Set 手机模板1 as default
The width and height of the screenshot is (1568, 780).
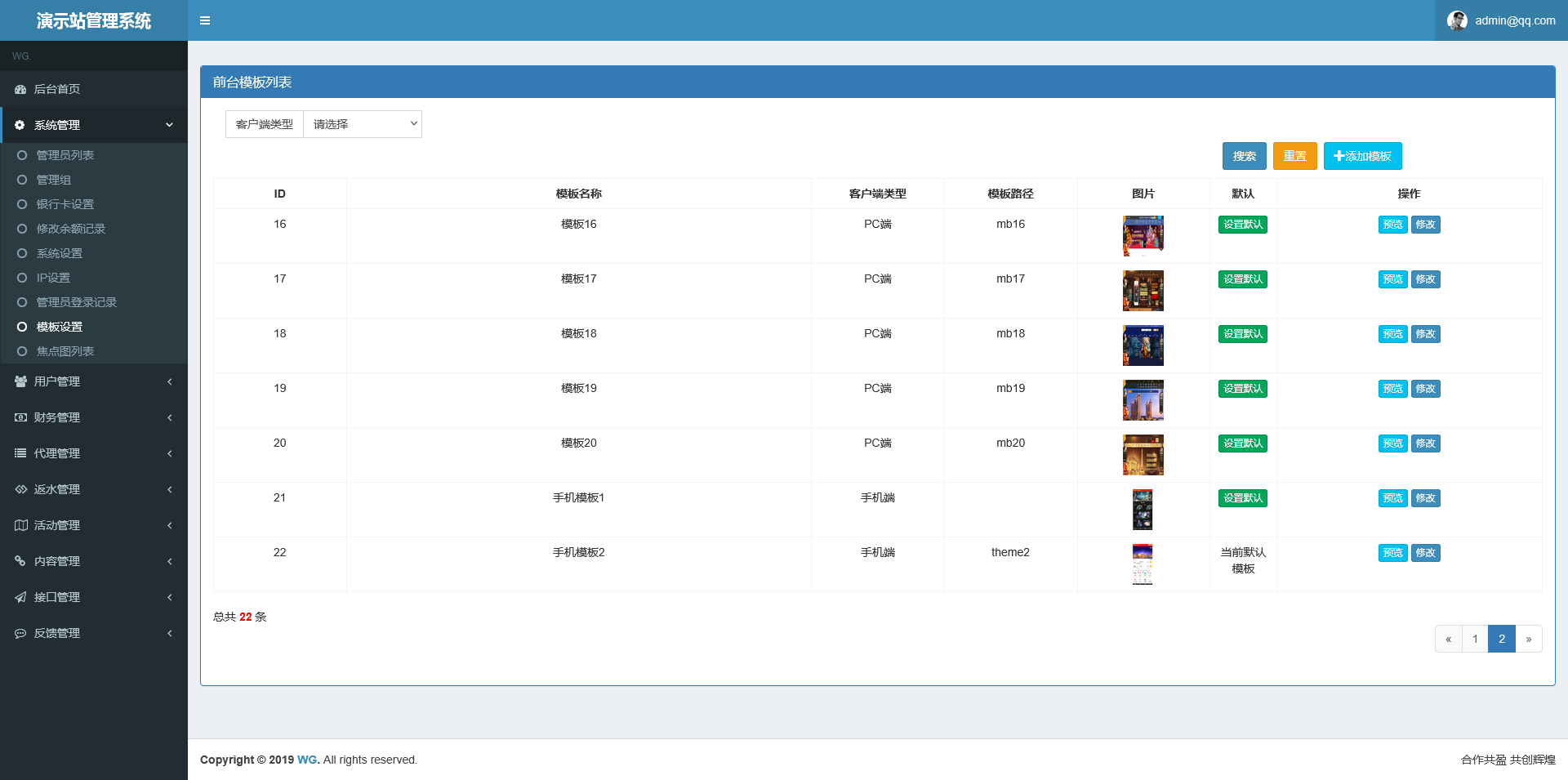[1243, 498]
